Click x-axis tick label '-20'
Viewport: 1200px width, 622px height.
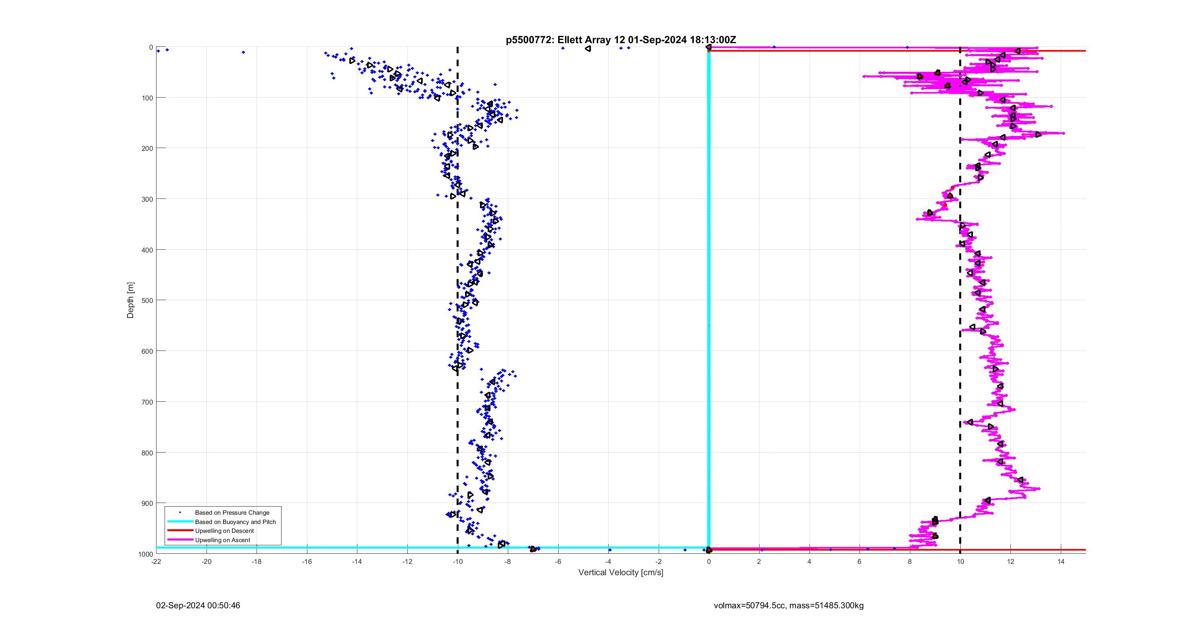[207, 561]
